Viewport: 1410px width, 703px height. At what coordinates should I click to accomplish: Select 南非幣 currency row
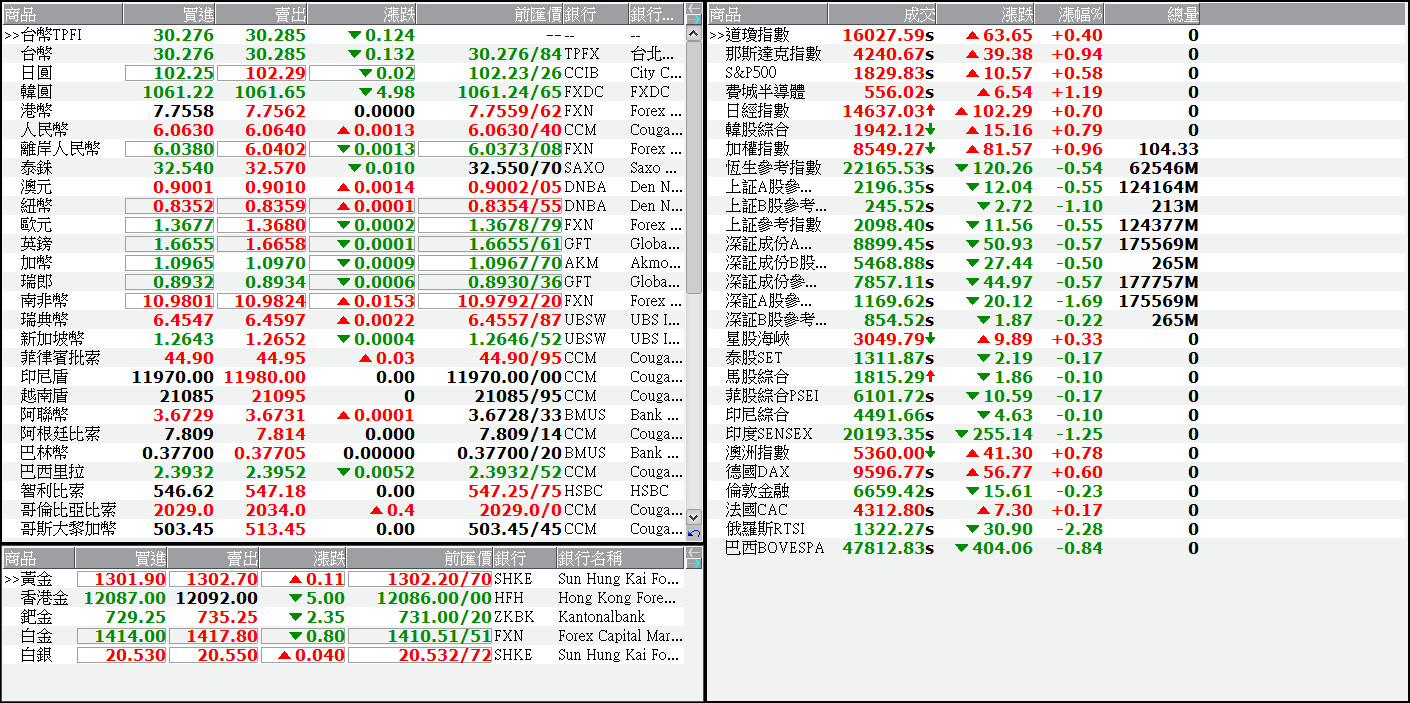pyautogui.click(x=343, y=301)
